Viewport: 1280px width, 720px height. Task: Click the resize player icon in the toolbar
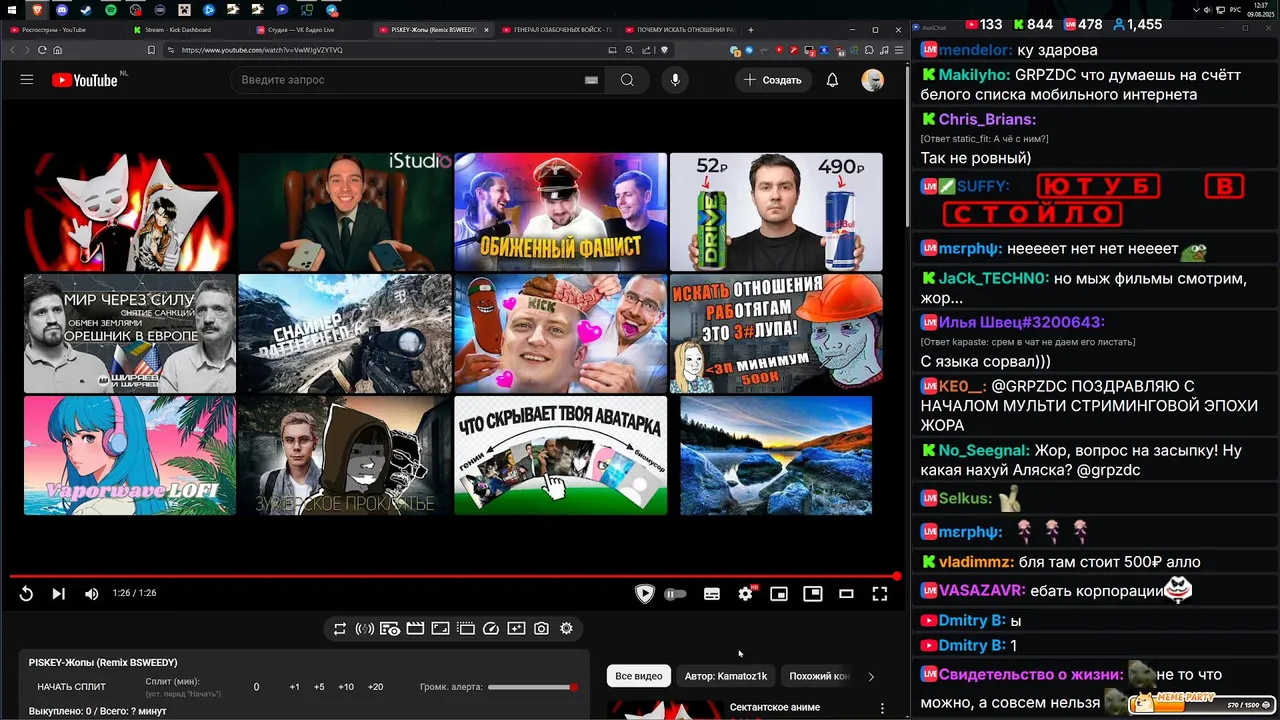point(440,629)
